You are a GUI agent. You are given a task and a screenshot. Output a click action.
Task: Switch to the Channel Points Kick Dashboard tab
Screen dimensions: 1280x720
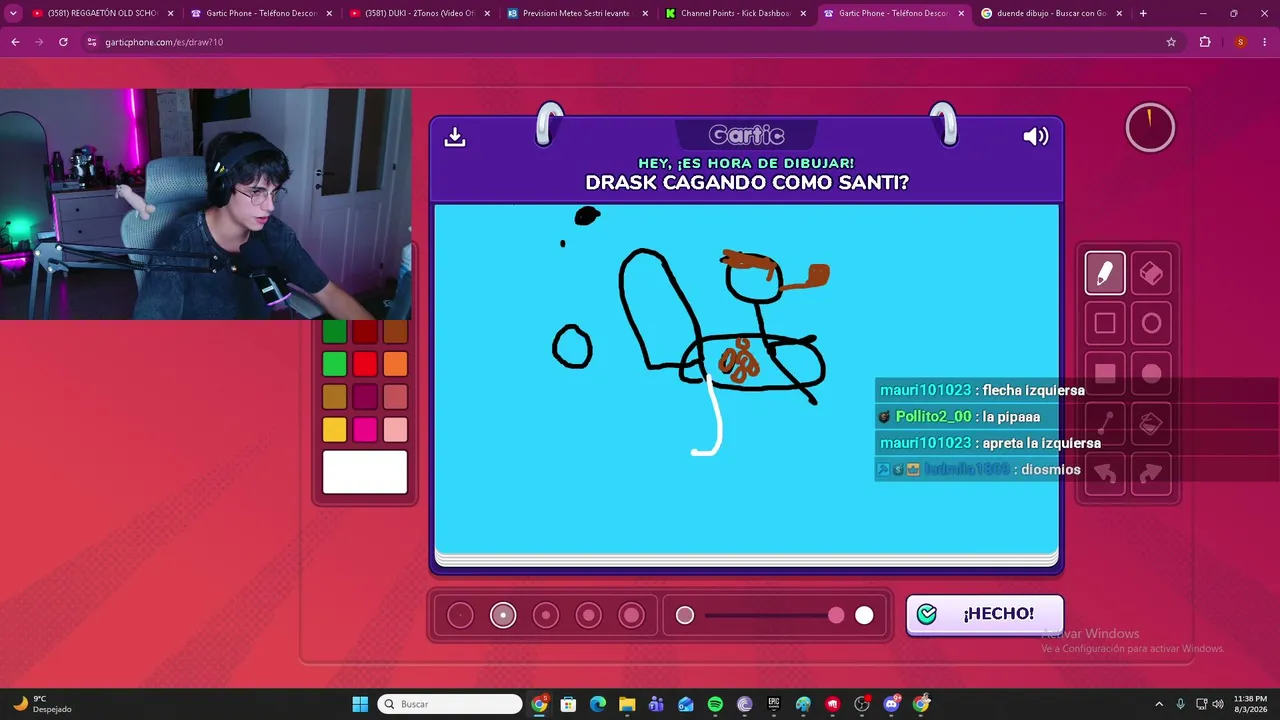[x=735, y=13]
